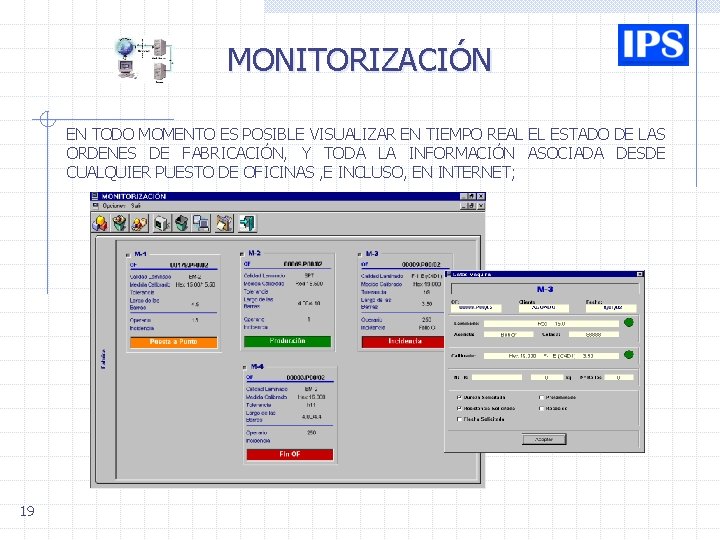Click the M-2 machine heading
The width and height of the screenshot is (720, 540).
(x=254, y=253)
